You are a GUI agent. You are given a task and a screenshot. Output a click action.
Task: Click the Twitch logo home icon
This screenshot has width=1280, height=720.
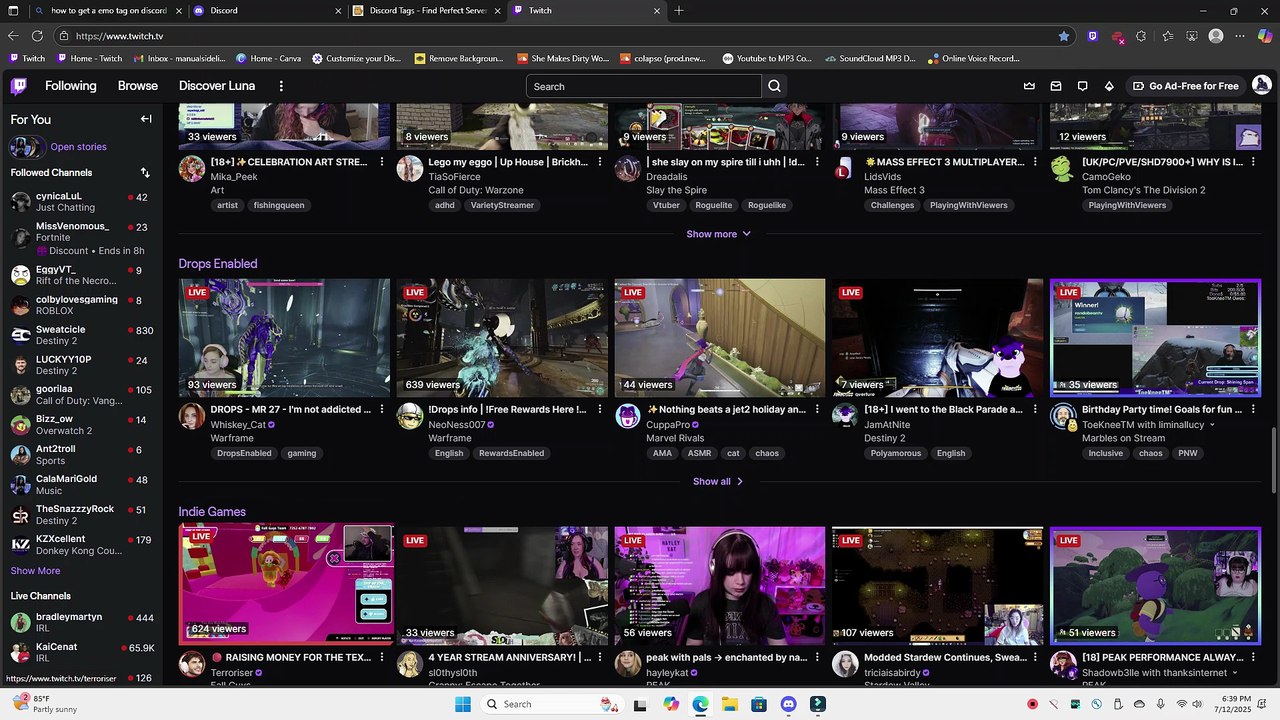[18, 86]
